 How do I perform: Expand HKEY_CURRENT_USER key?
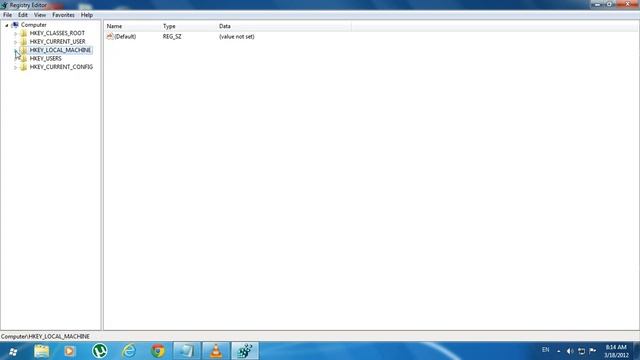tap(16, 42)
